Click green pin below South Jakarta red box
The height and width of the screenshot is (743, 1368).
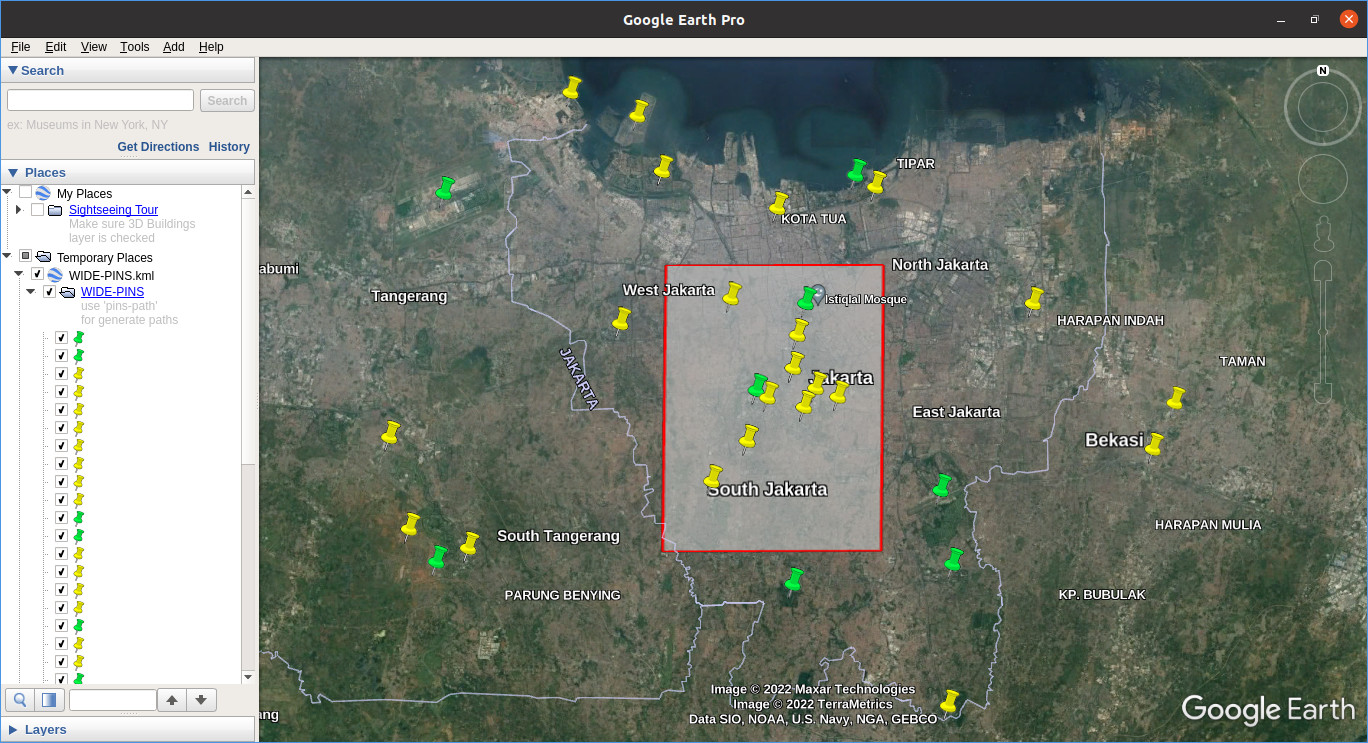[794, 580]
